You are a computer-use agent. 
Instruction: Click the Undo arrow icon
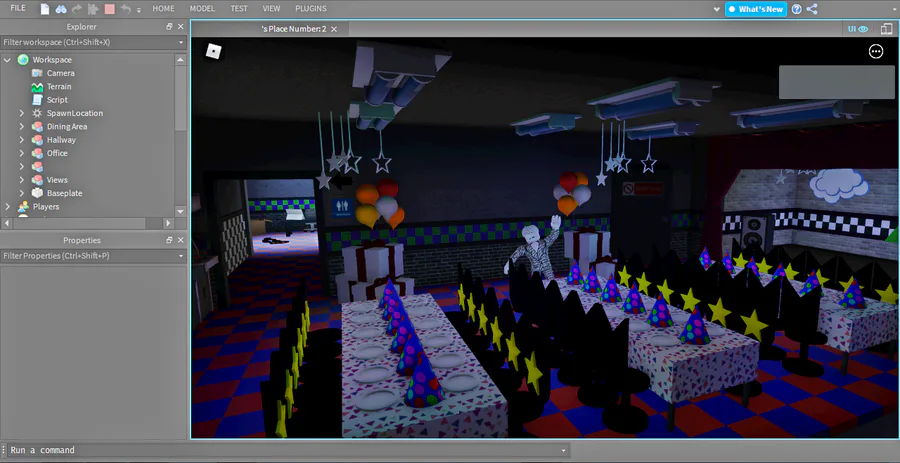[x=125, y=9]
